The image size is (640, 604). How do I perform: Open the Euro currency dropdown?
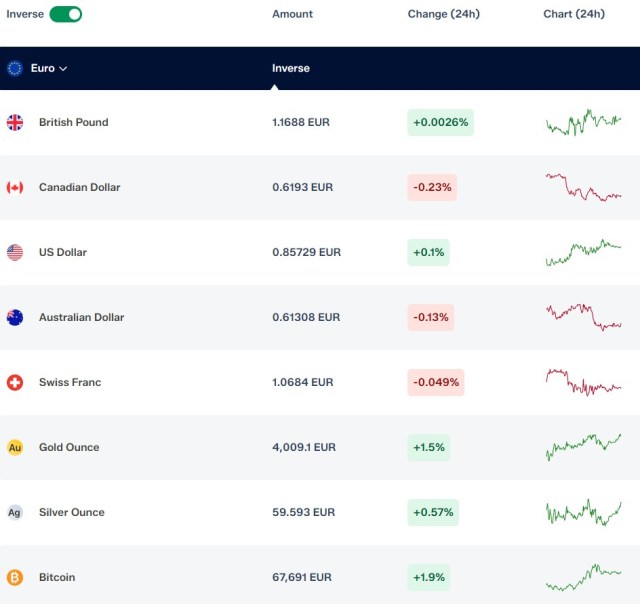pos(49,68)
